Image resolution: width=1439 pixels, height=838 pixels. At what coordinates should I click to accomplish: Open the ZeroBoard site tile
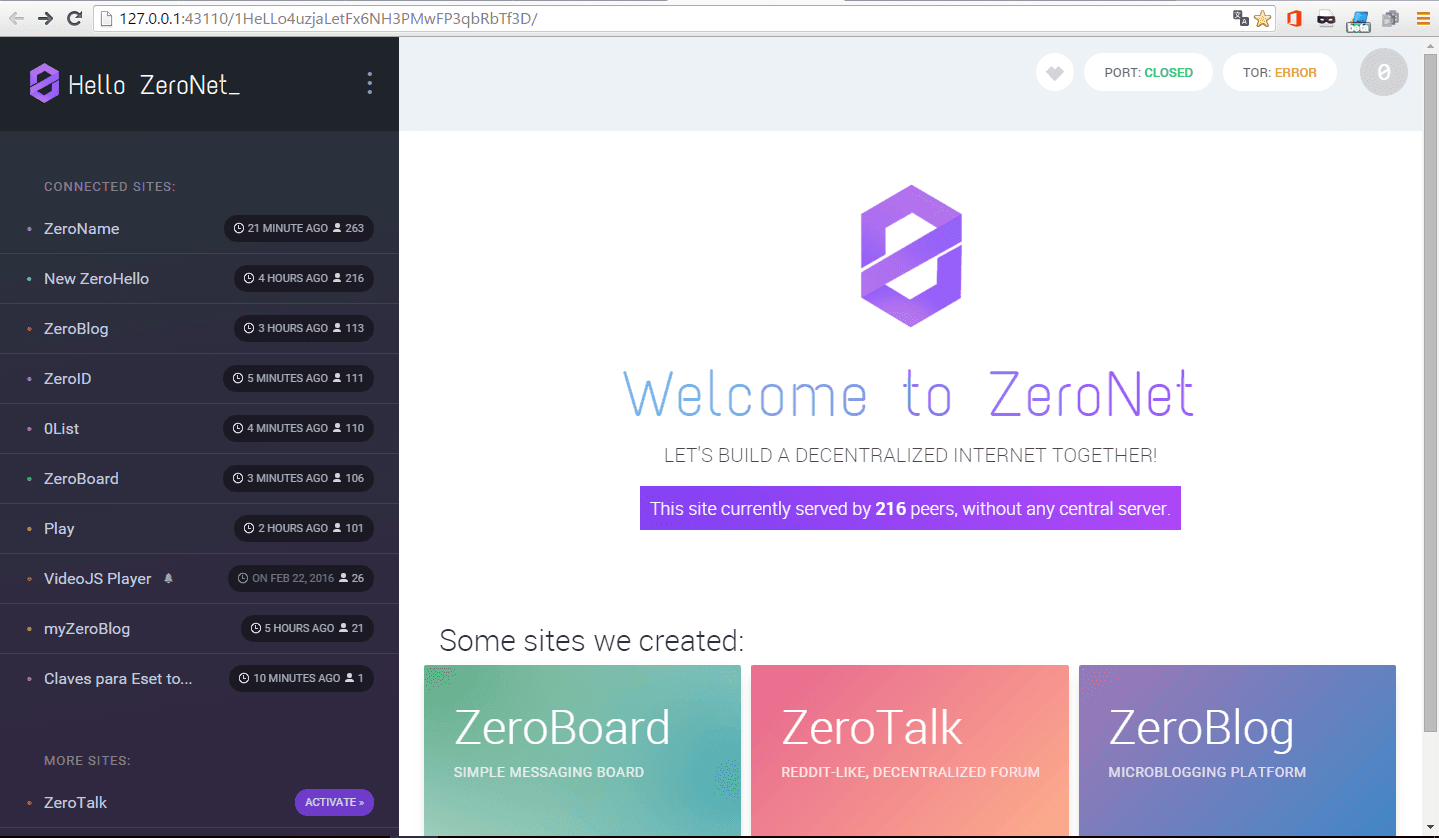click(582, 750)
